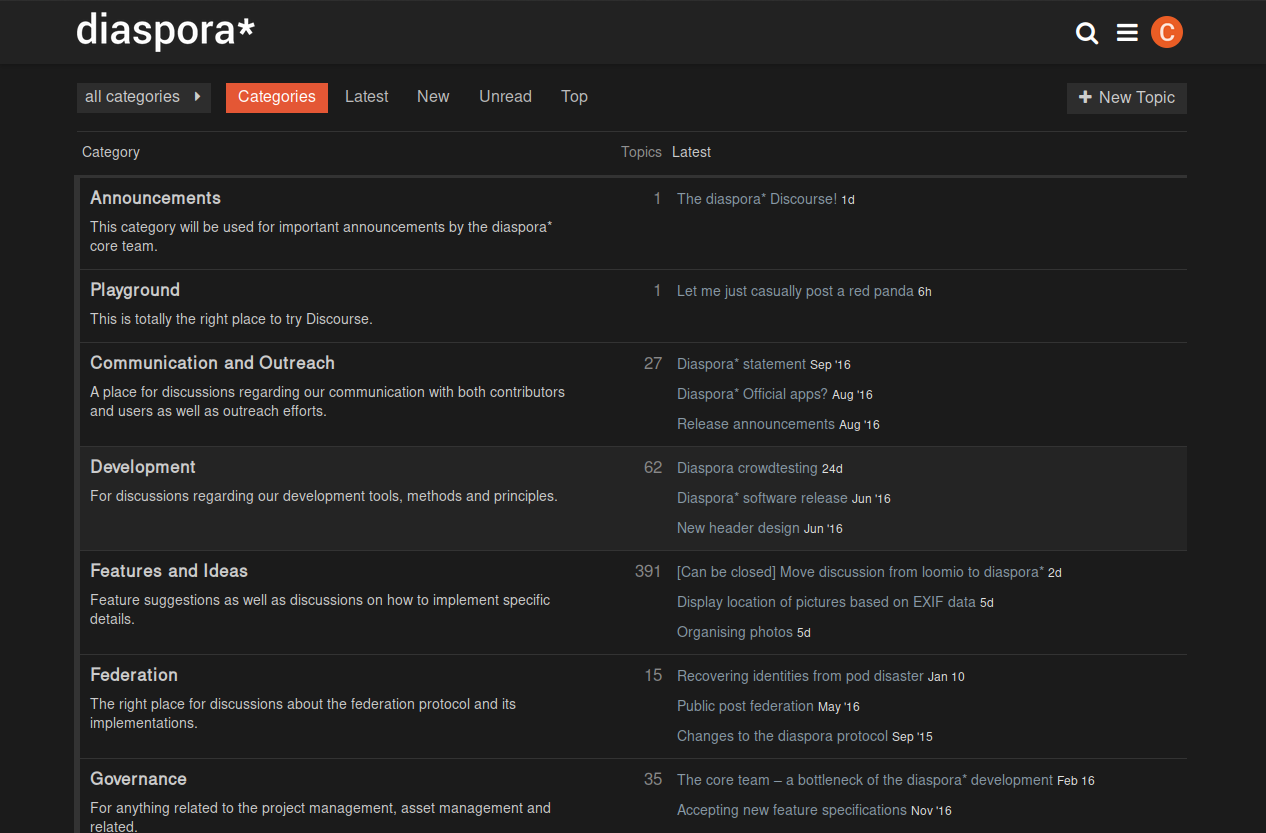
Task: Browse the Features and Ideas category
Action: [169, 571]
